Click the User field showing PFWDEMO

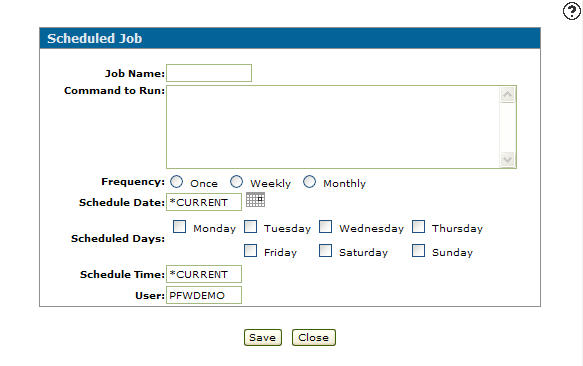coord(204,295)
